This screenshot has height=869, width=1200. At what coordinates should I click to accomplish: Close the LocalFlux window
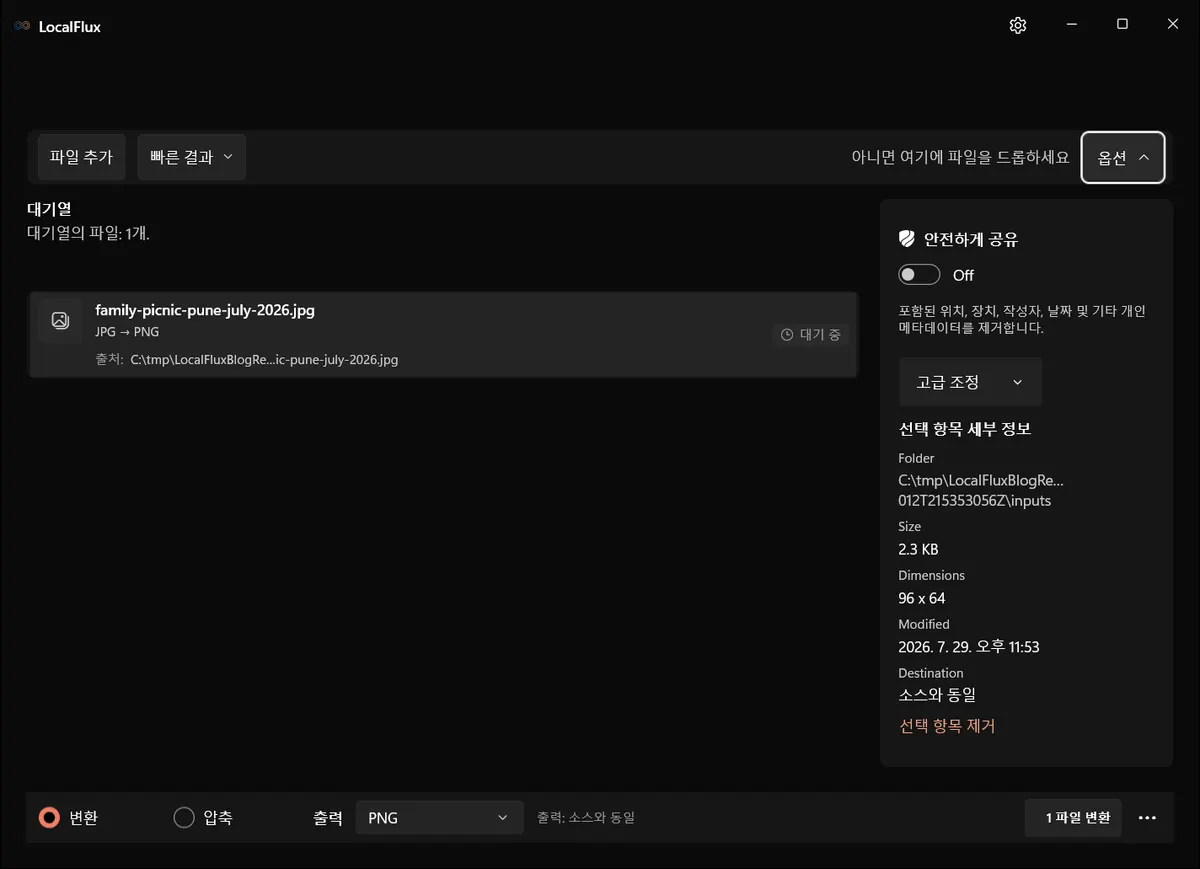pos(1173,25)
